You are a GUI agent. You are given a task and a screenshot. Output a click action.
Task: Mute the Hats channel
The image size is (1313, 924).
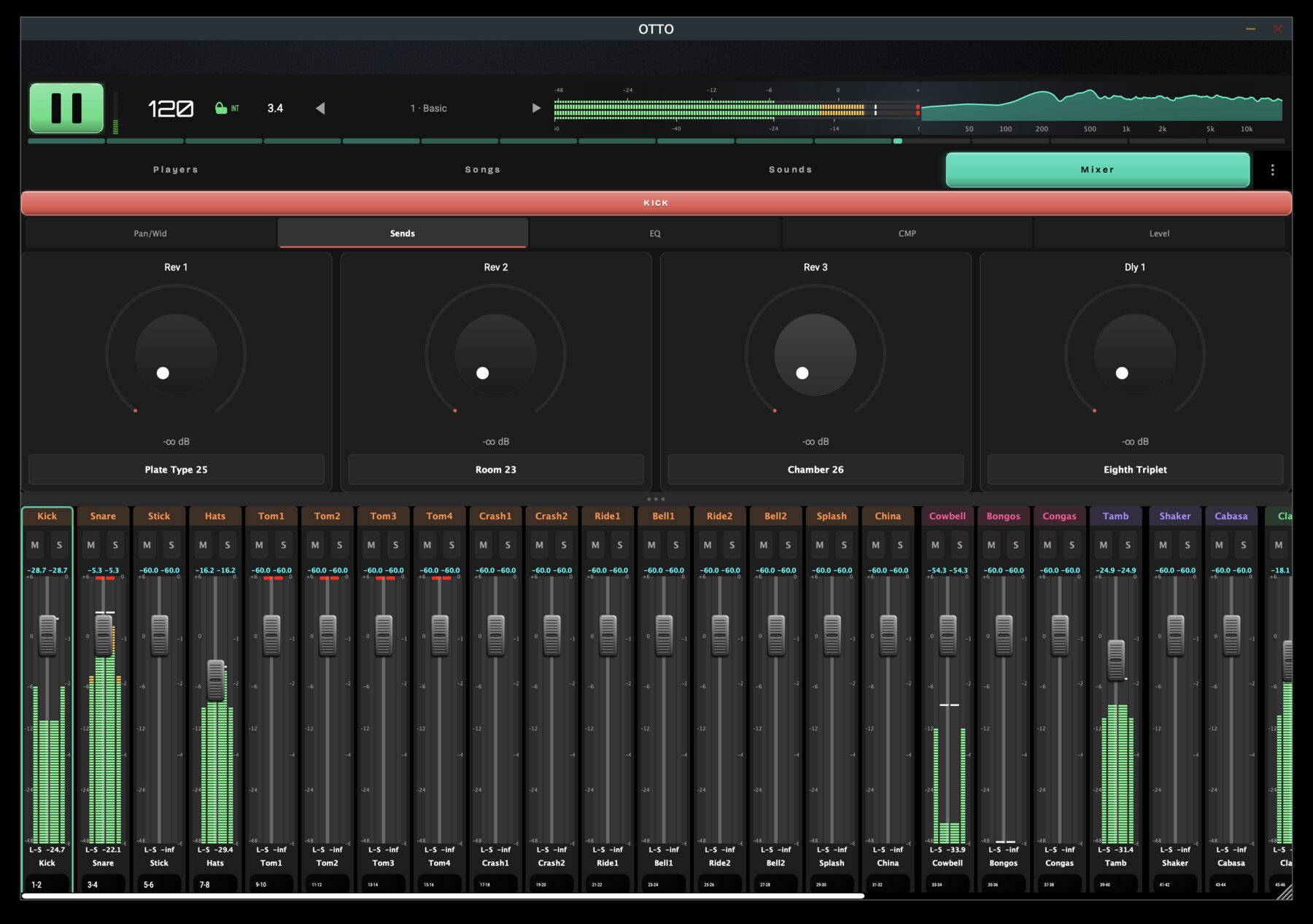pyautogui.click(x=203, y=545)
